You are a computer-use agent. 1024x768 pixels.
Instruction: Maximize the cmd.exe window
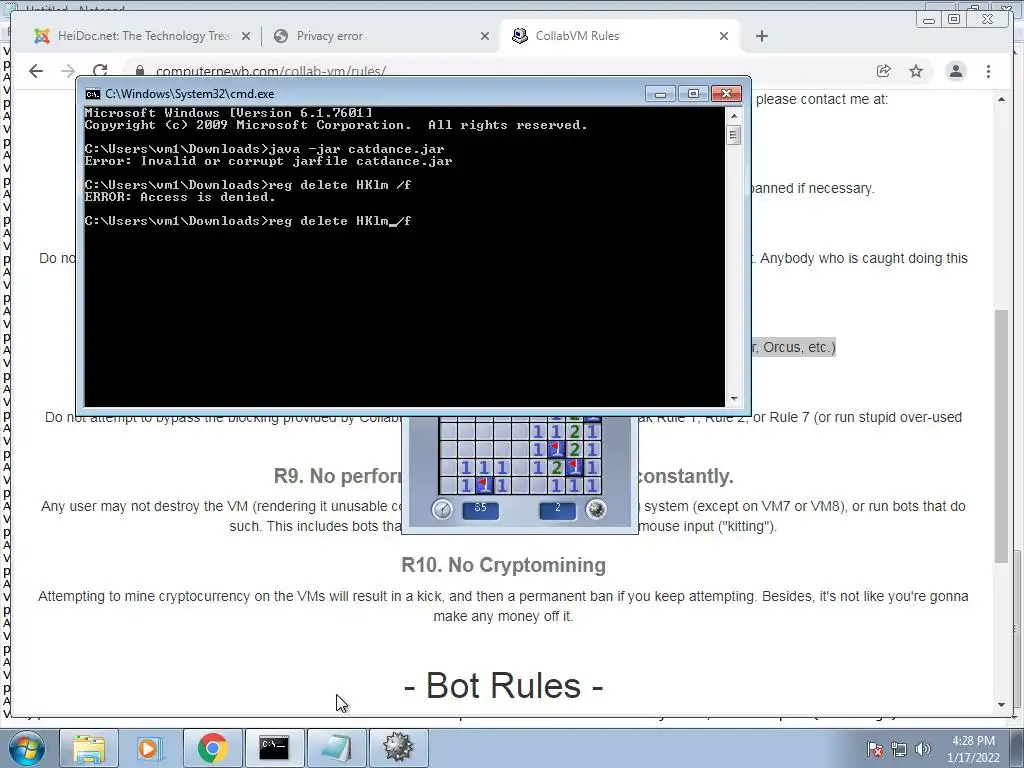[x=694, y=93]
